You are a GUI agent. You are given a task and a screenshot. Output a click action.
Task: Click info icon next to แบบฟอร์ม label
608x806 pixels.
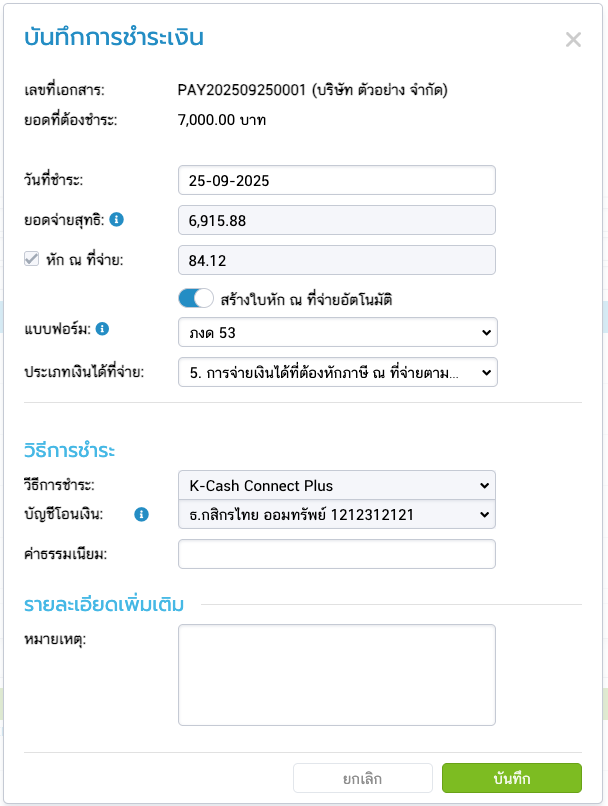102,329
